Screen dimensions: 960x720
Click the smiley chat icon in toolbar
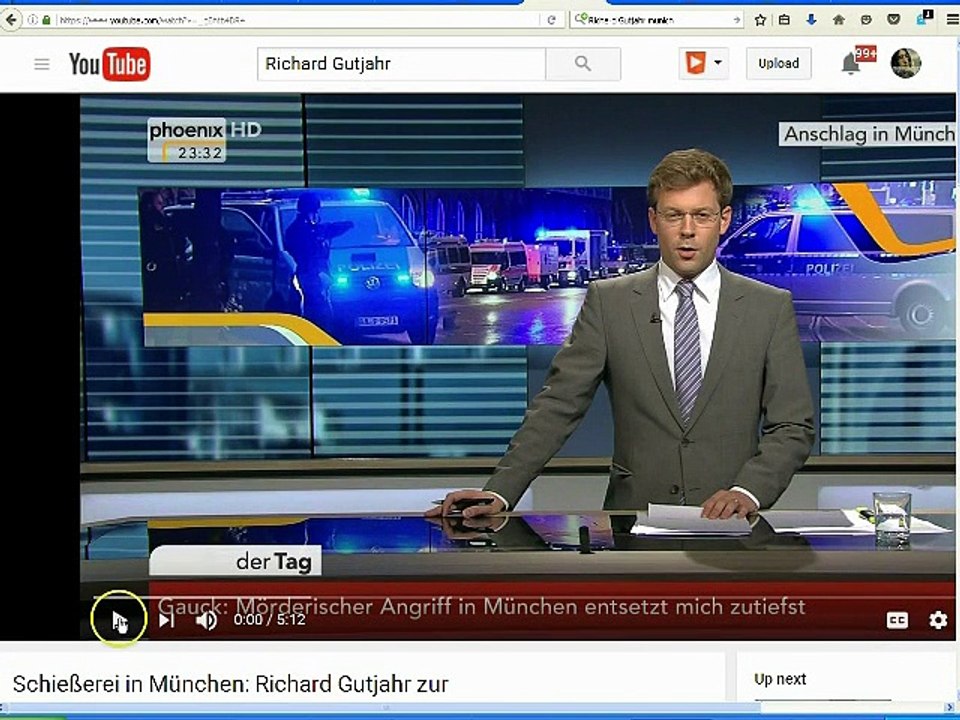tap(866, 20)
